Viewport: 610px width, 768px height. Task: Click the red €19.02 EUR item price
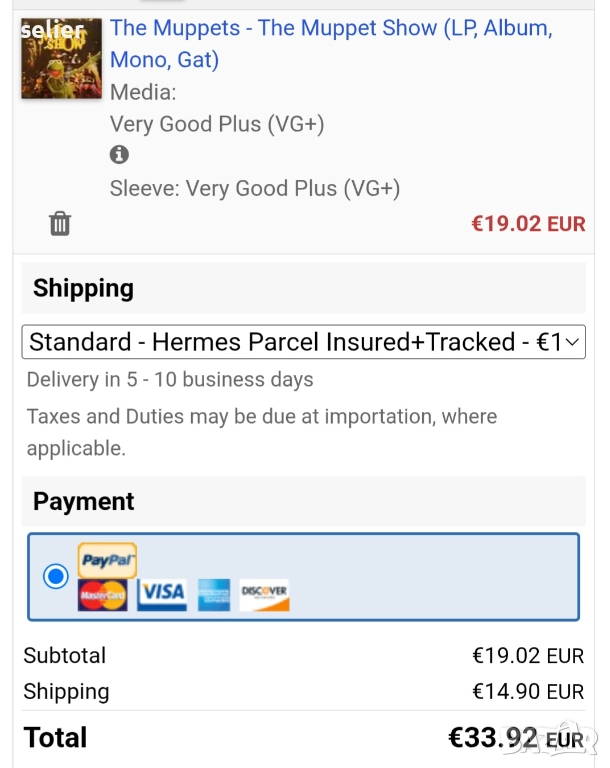tap(528, 223)
